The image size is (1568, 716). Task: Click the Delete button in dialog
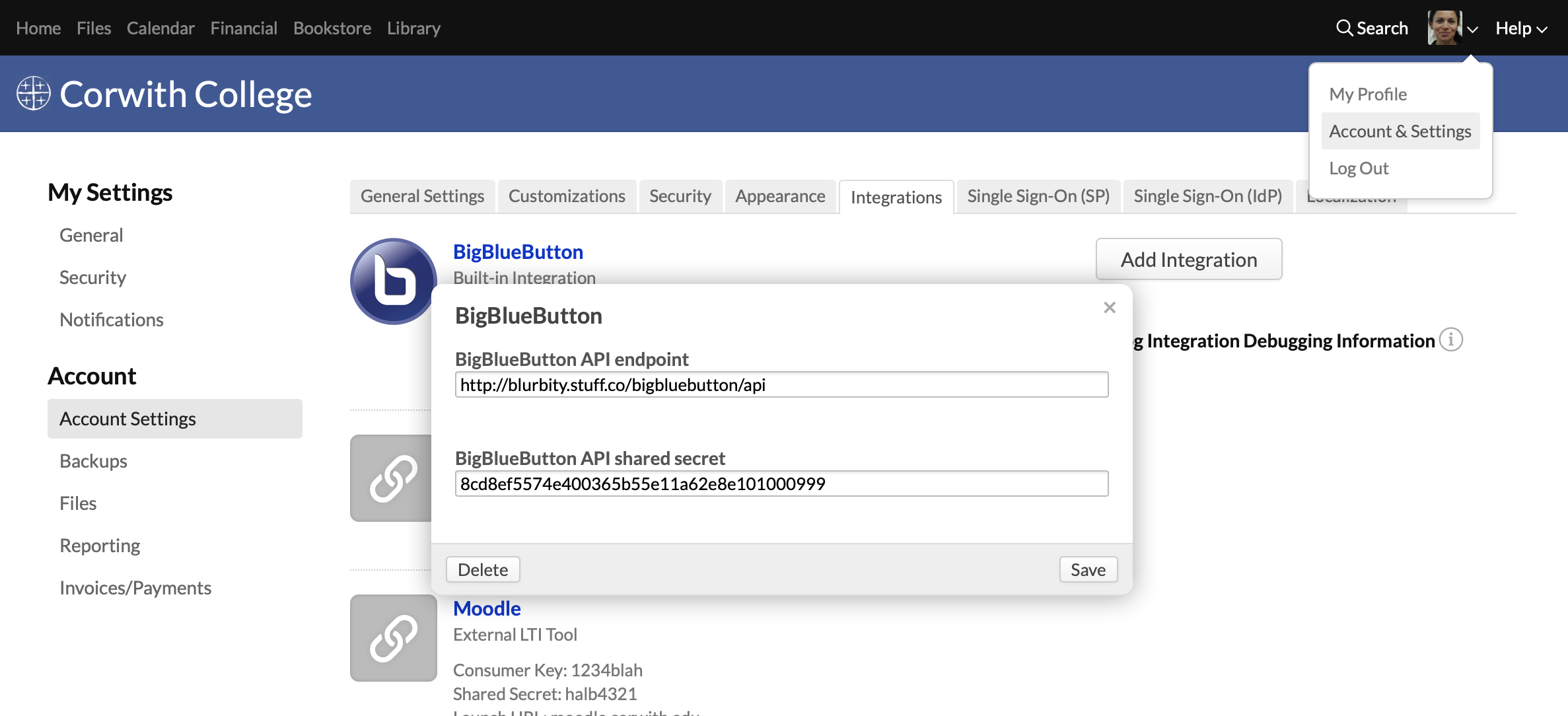[x=482, y=569]
